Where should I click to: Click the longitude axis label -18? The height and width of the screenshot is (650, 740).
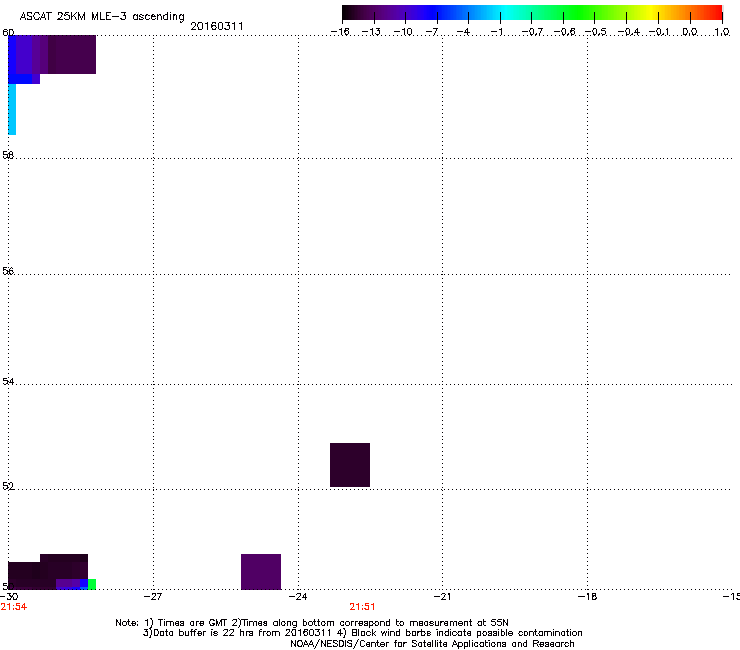(587, 597)
